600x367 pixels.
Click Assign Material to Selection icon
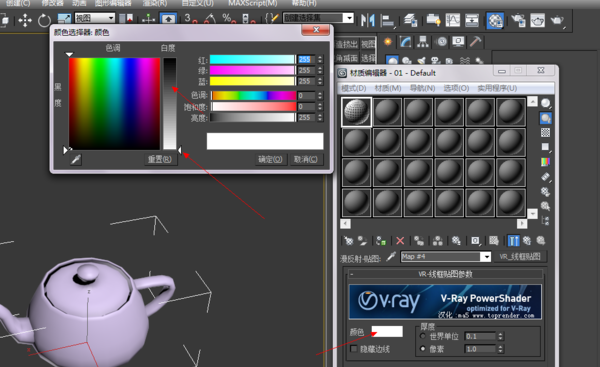click(380, 241)
